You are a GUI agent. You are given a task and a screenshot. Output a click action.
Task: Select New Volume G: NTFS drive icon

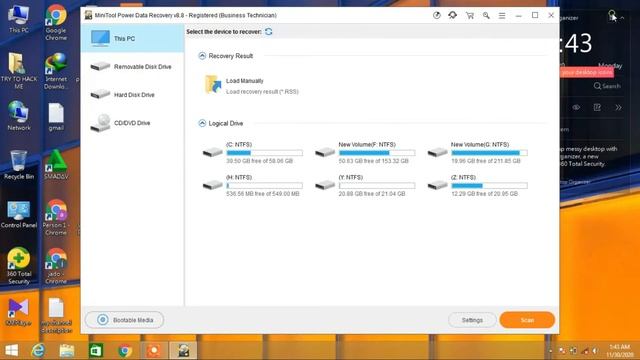click(438, 152)
